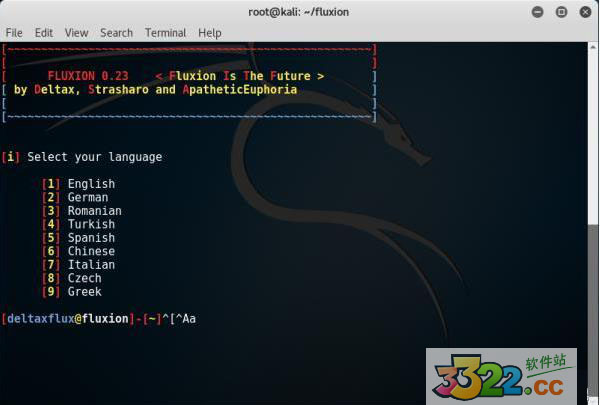Close the terminal window

(585, 12)
